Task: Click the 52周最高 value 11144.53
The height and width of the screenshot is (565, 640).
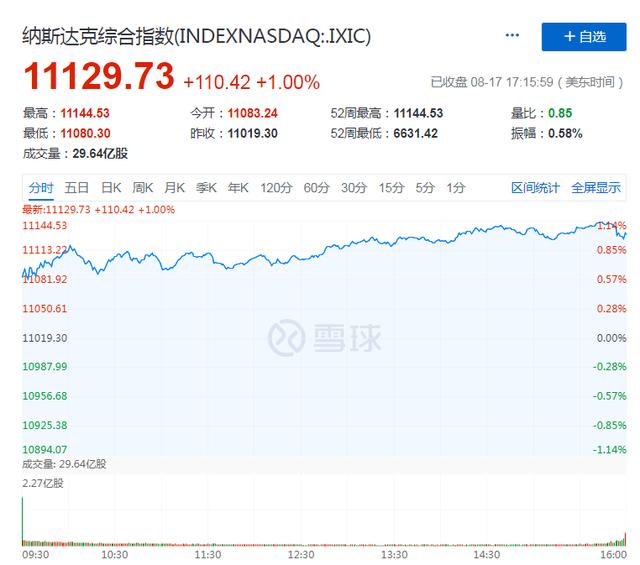Action: click(418, 113)
